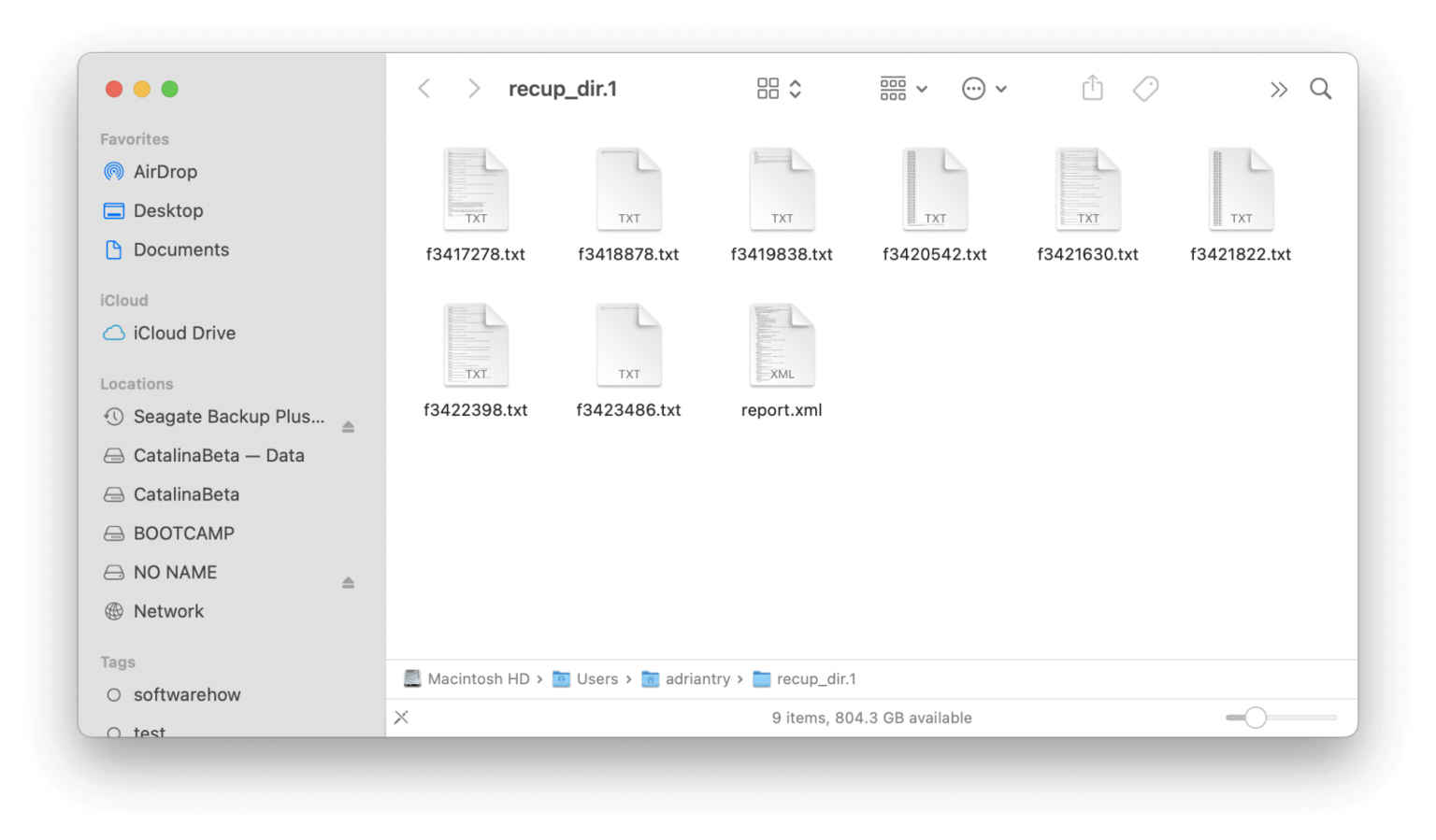
Task: Open the view grouping dropdown
Action: (x=901, y=88)
